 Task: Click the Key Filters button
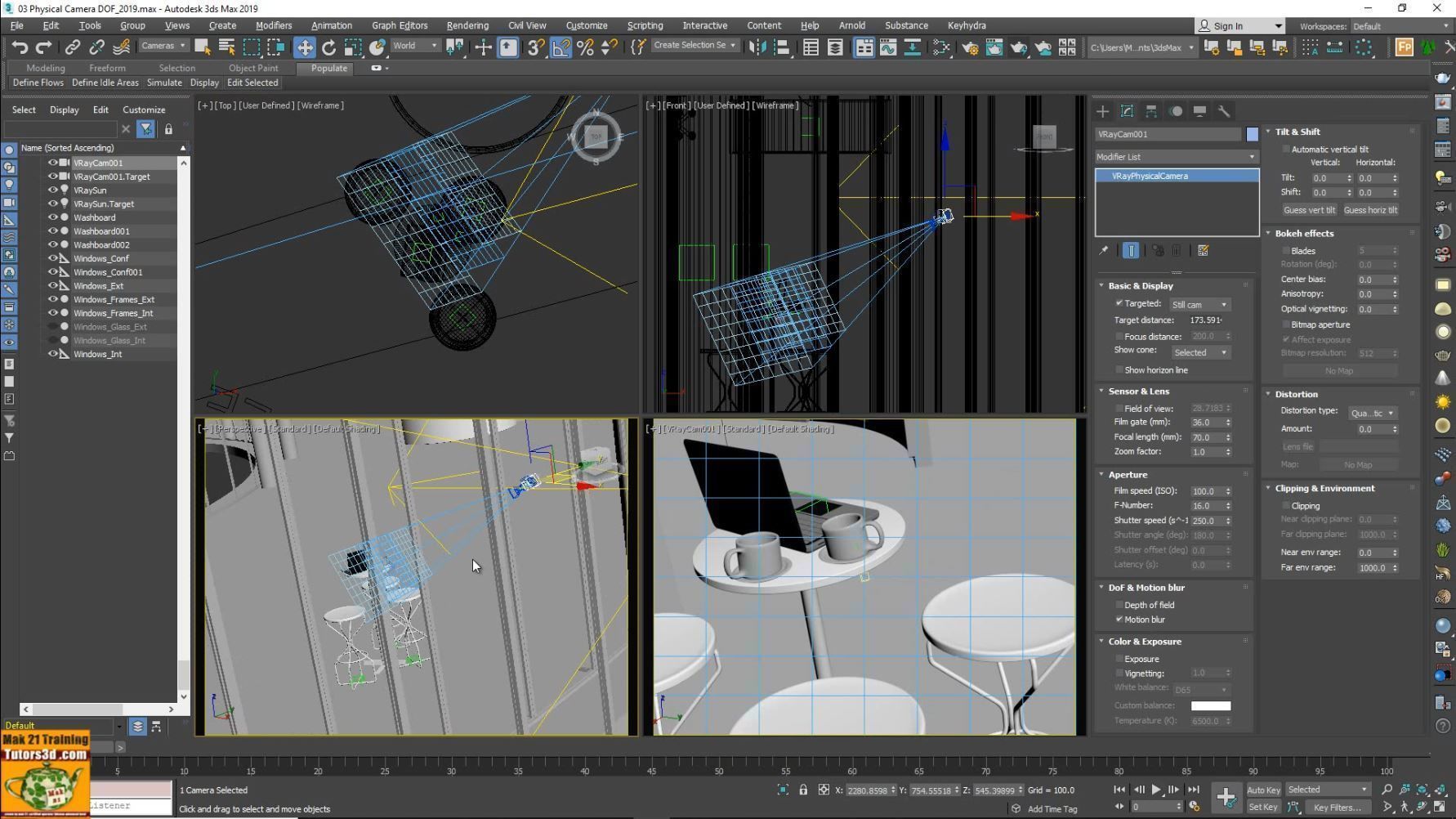(x=1338, y=808)
